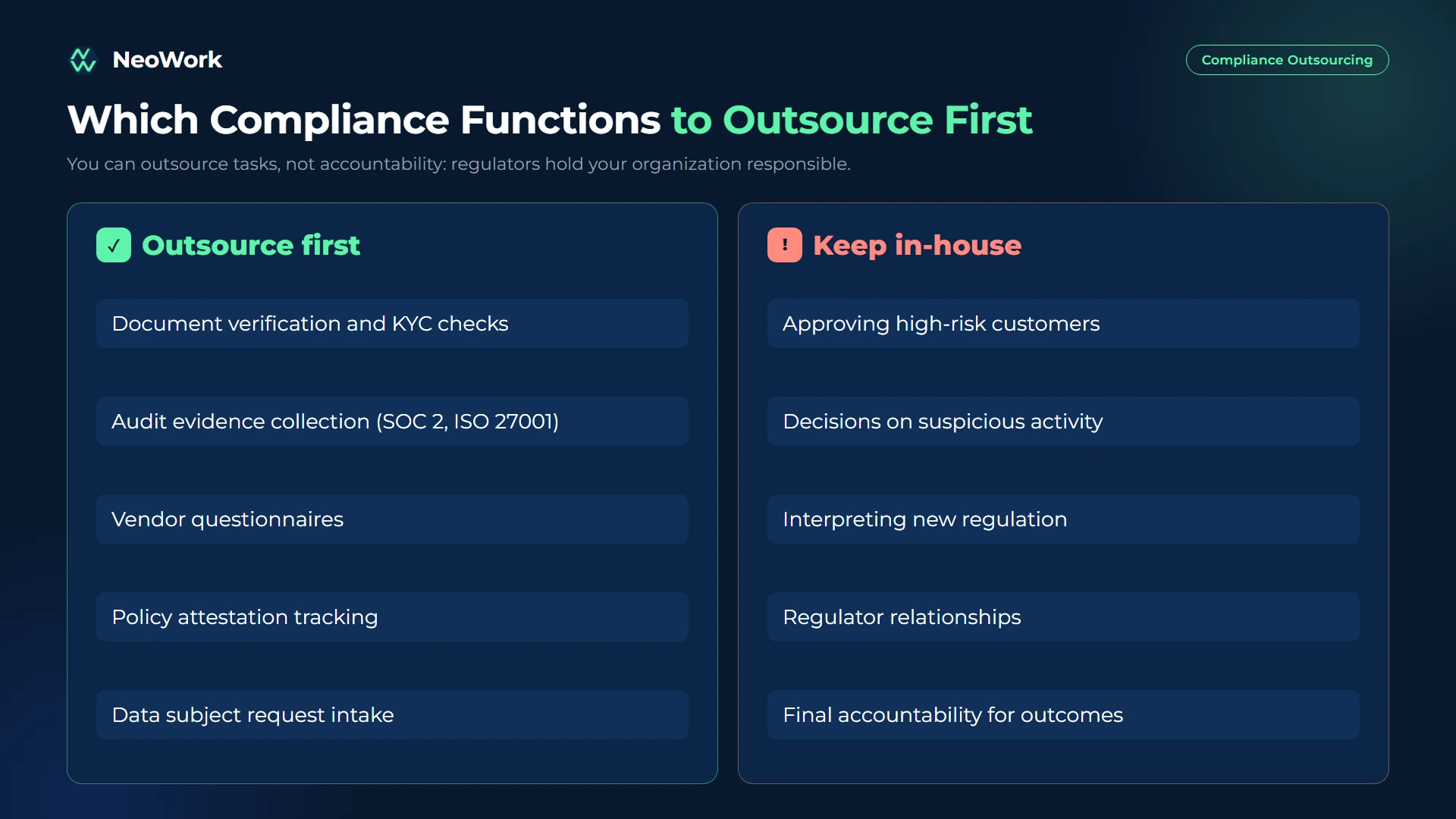Screen dimensions: 1456x819
Task: Select the 'Policy attestation tracking' row
Action: click(392, 617)
